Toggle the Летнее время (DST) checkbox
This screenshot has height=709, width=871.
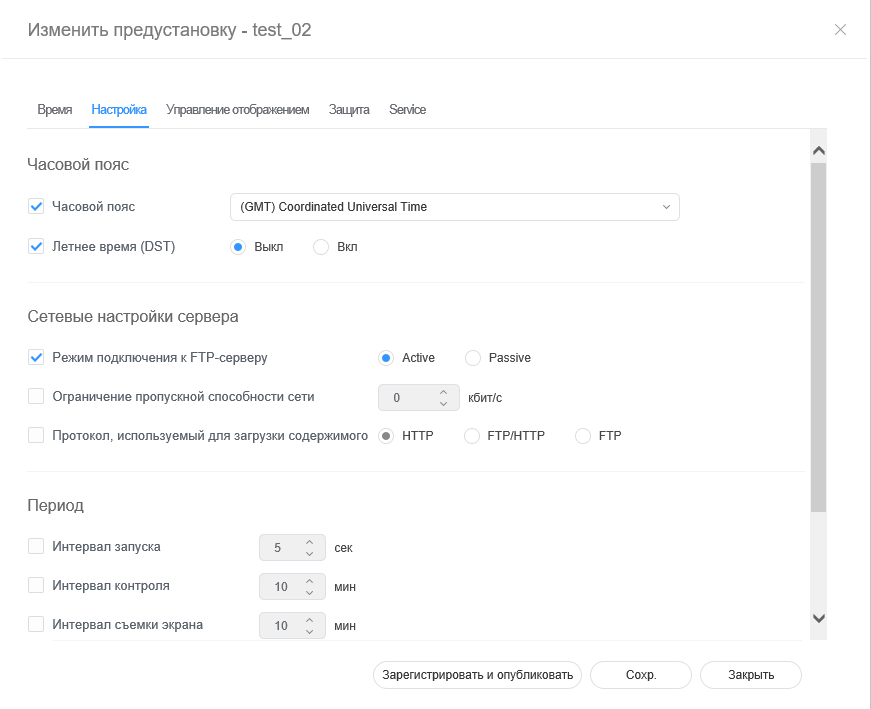pyautogui.click(x=36, y=247)
